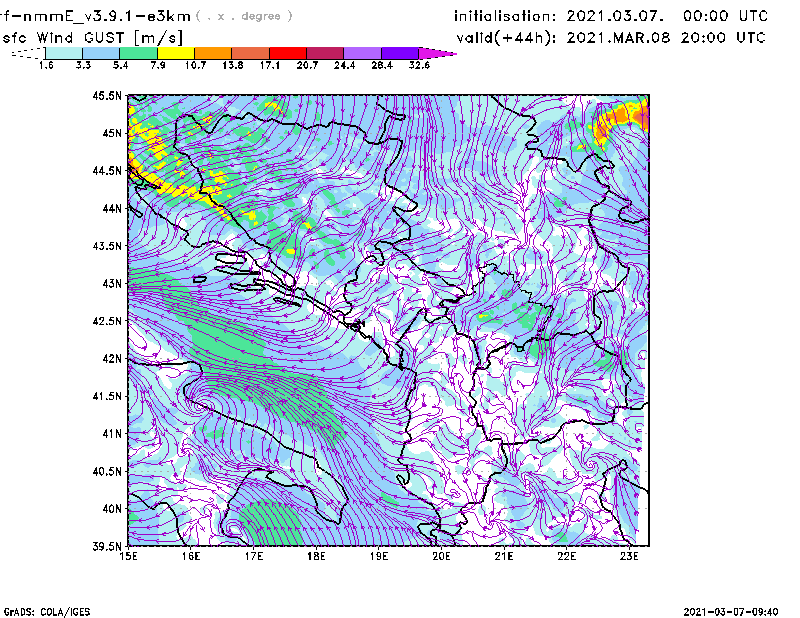Click the light blue 3.3–5.4 legend swatch

101,53
